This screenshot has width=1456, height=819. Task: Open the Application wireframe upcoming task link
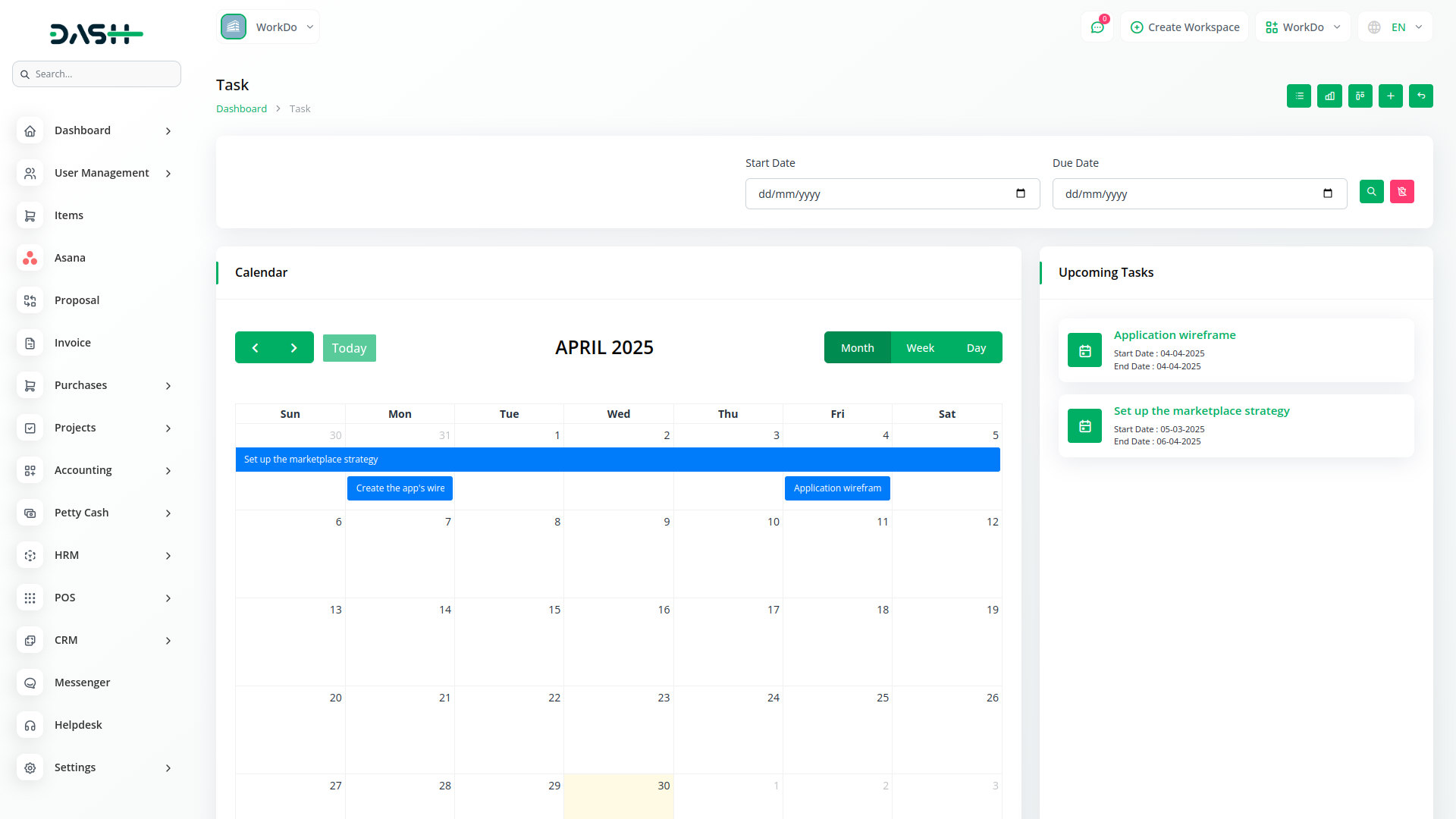click(x=1174, y=334)
